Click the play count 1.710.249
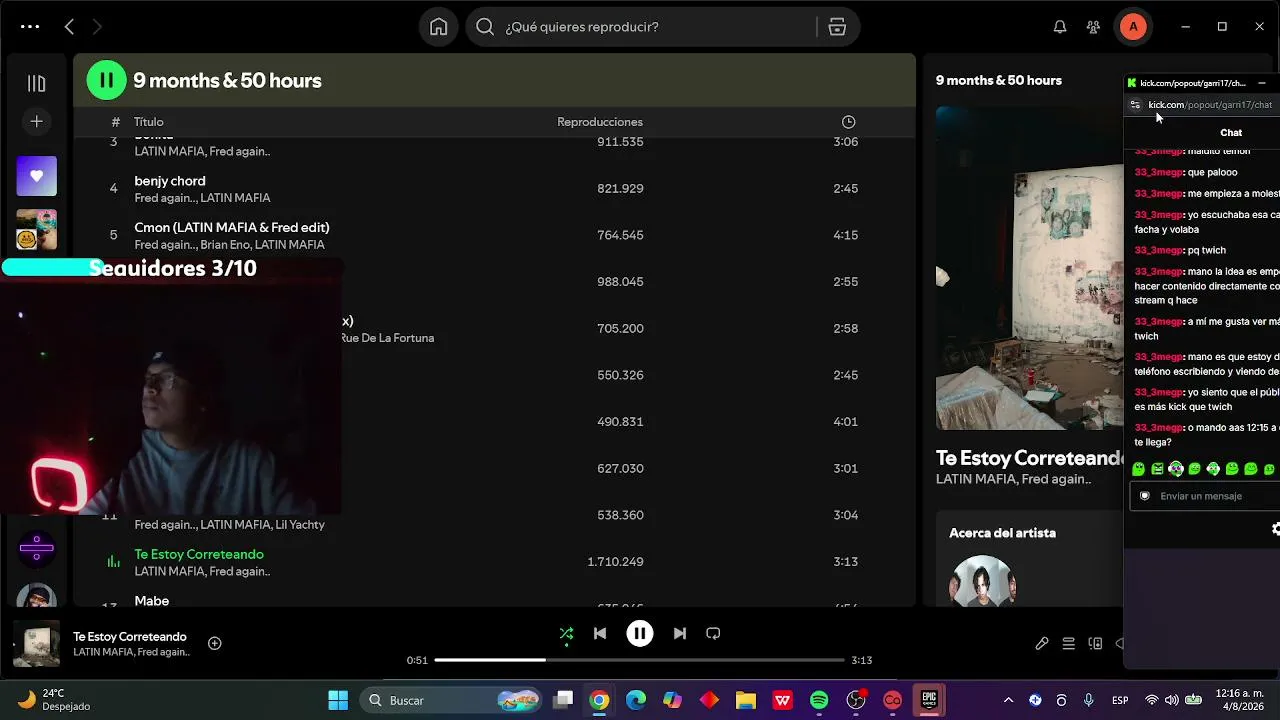 [615, 562]
